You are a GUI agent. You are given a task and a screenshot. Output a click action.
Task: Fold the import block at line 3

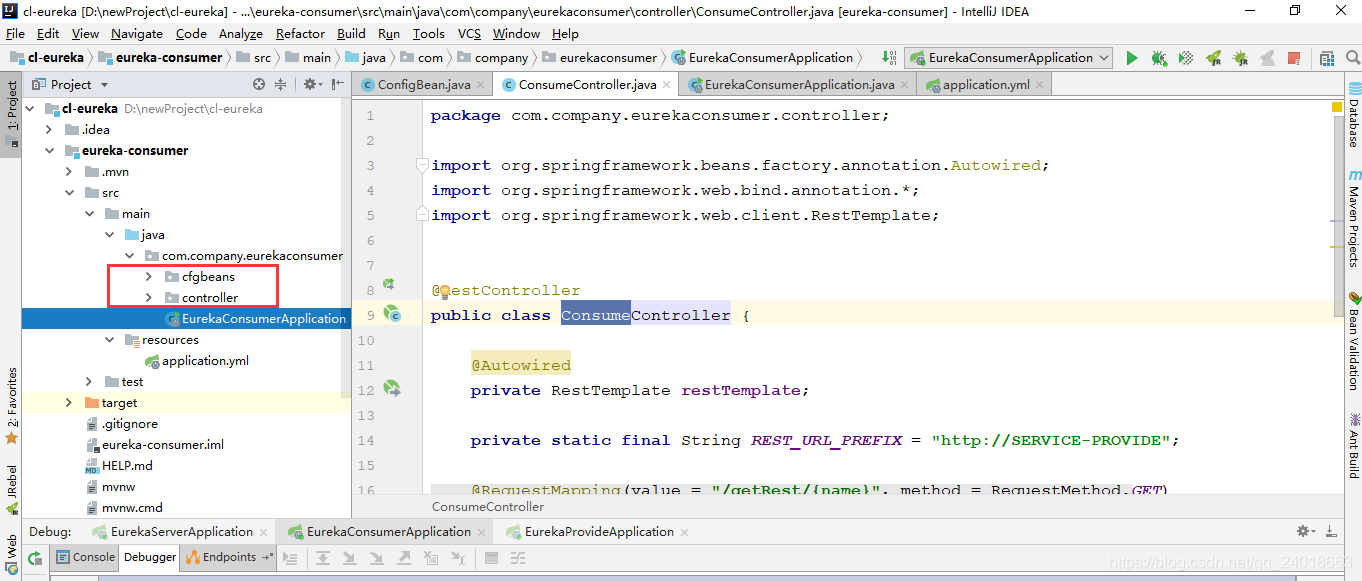point(423,165)
